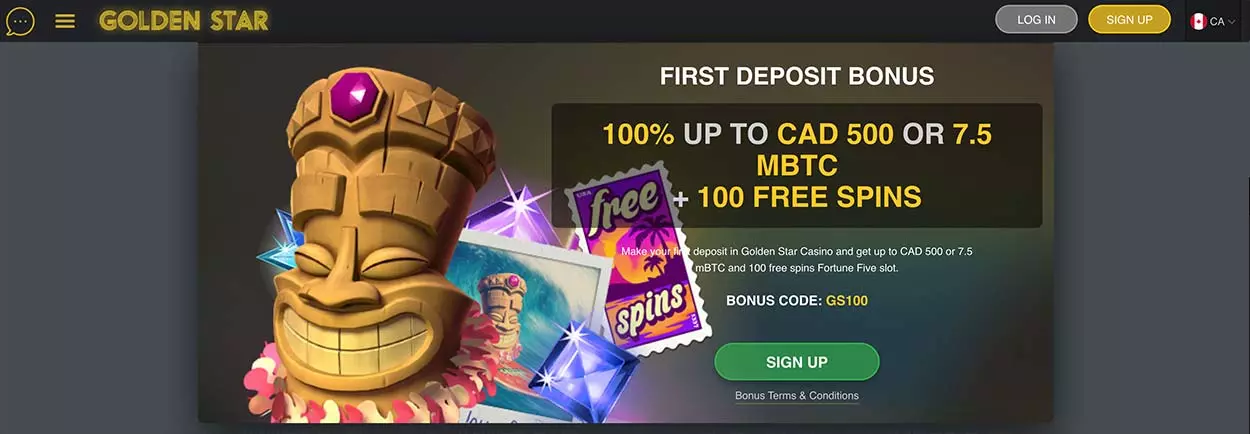Click the yellow SIGN UP header button

[1129, 20]
